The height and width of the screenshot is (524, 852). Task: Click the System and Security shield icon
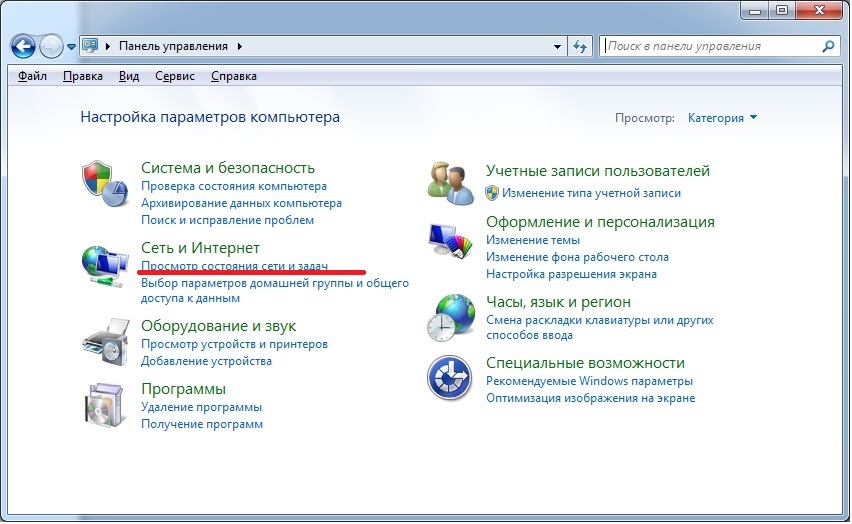(x=105, y=184)
